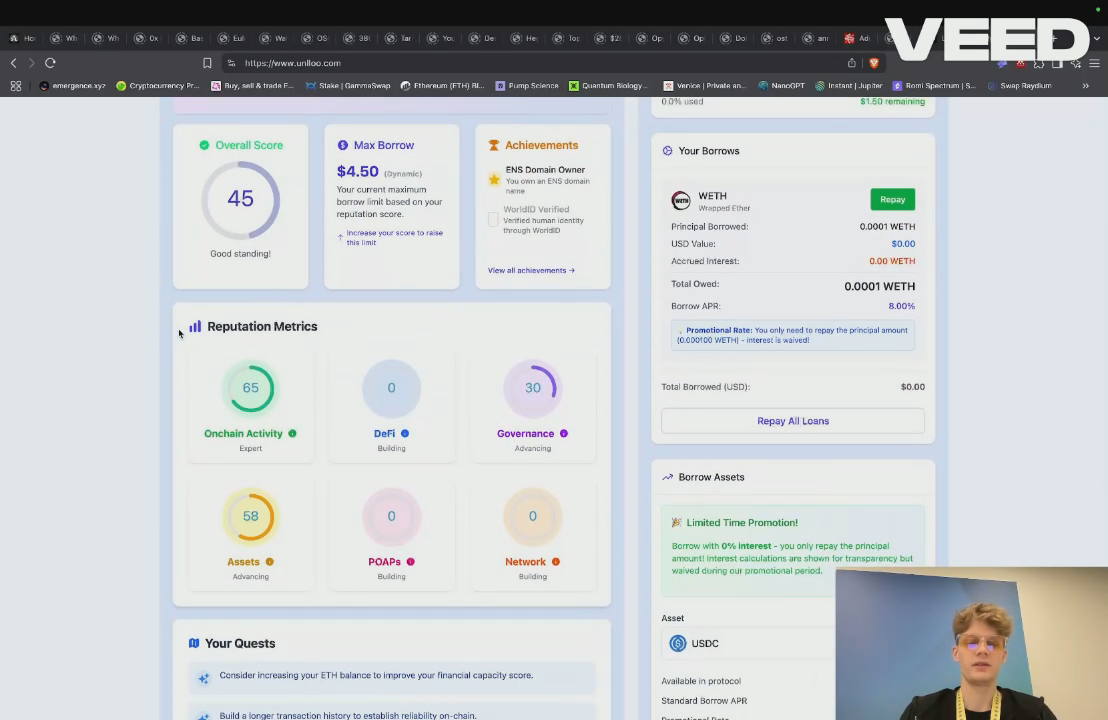Click the Promotional Rate notice box

(793, 335)
